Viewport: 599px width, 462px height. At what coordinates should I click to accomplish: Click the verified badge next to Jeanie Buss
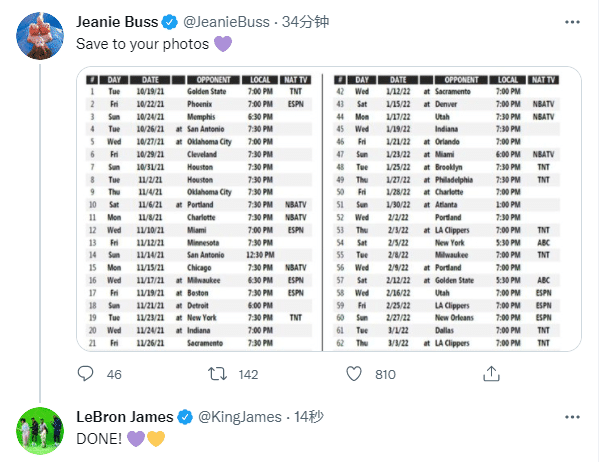click(170, 22)
